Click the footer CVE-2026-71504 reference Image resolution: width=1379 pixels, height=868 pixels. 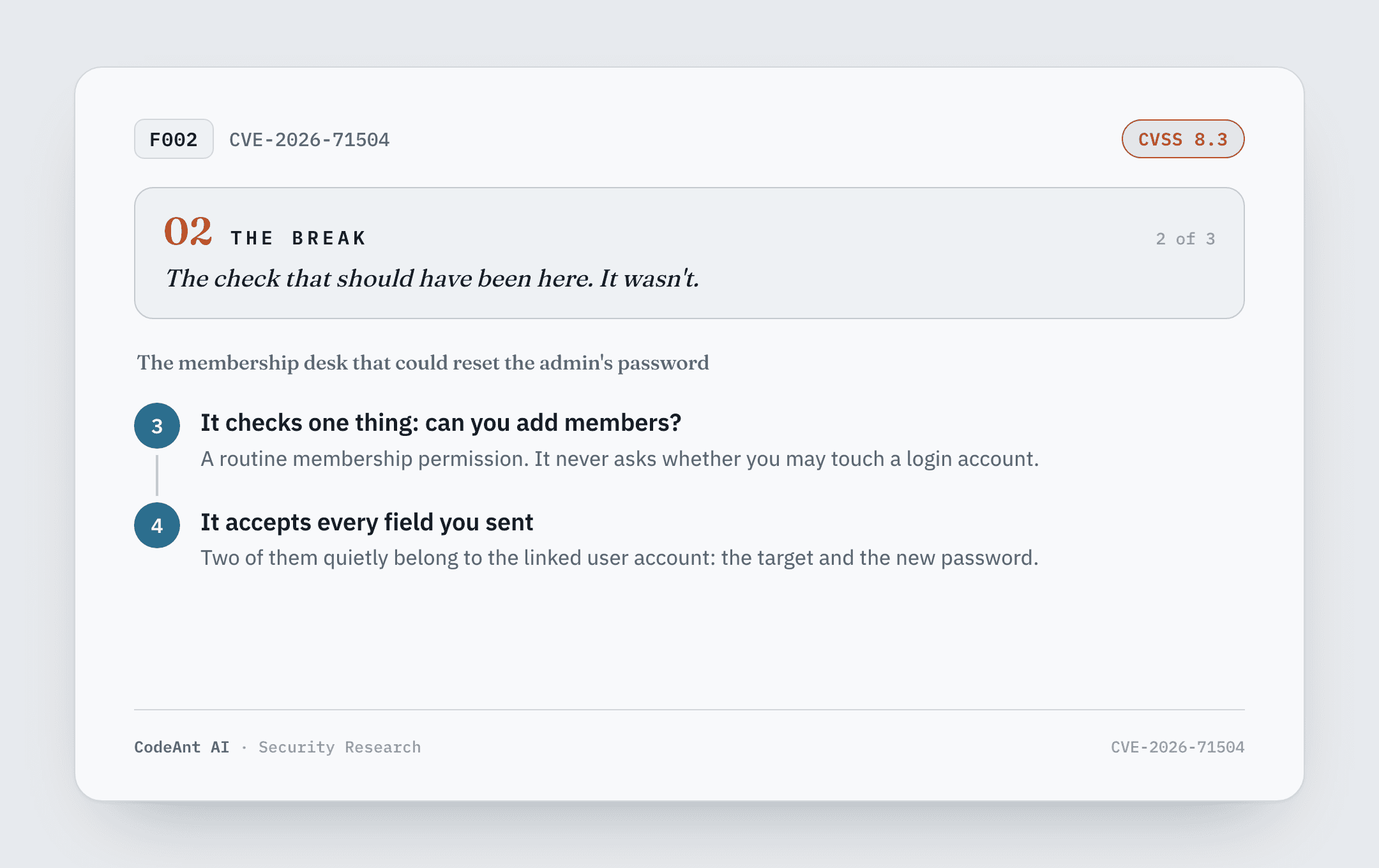1178,747
